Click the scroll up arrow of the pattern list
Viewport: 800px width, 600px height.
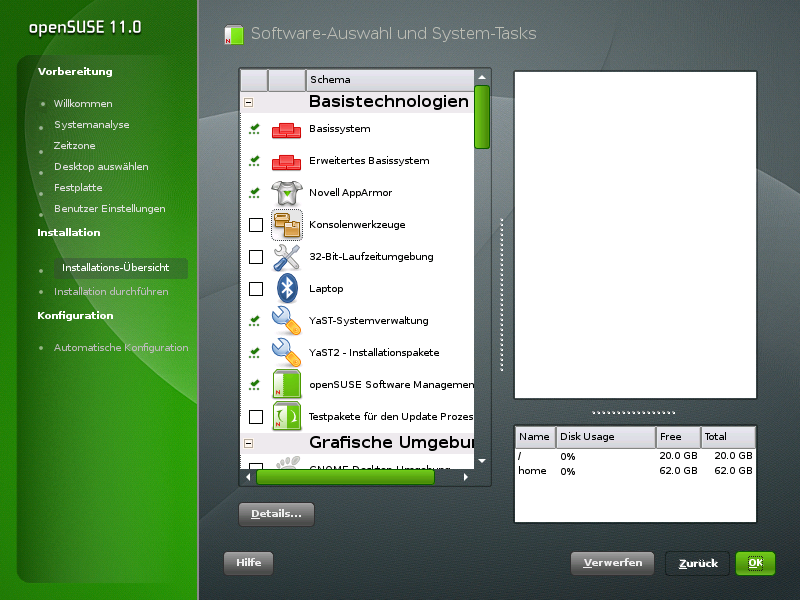[x=482, y=78]
